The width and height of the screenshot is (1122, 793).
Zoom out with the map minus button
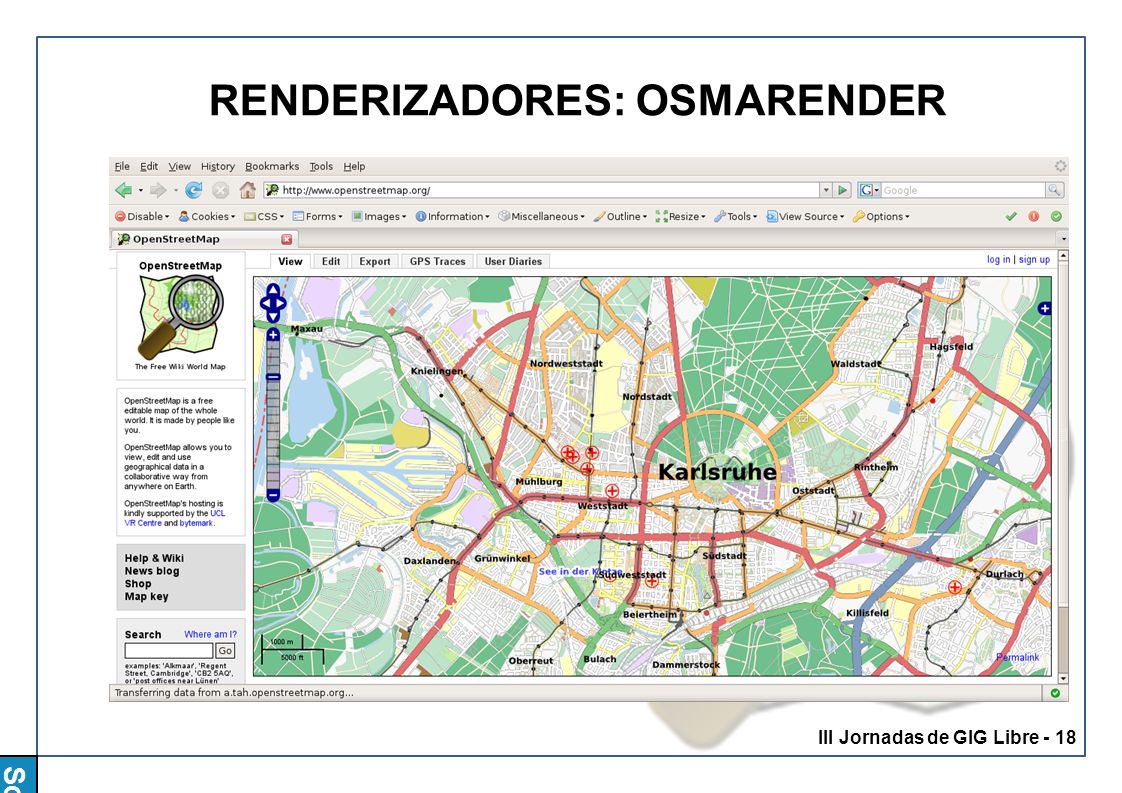click(x=273, y=494)
